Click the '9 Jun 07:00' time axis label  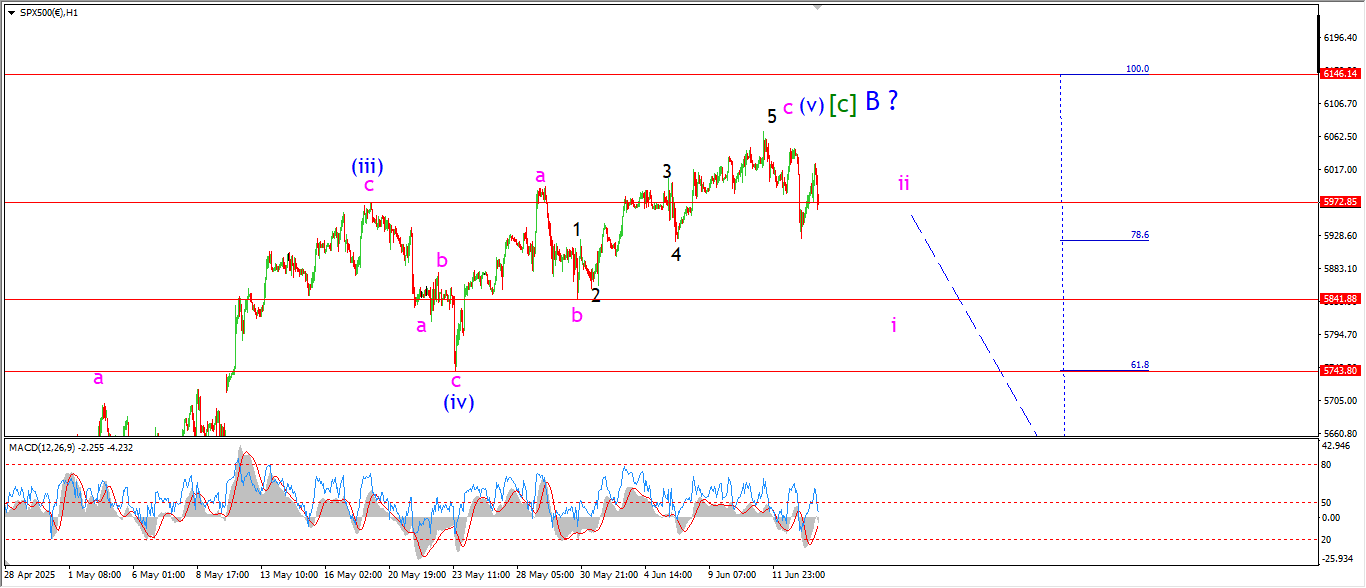[732, 575]
